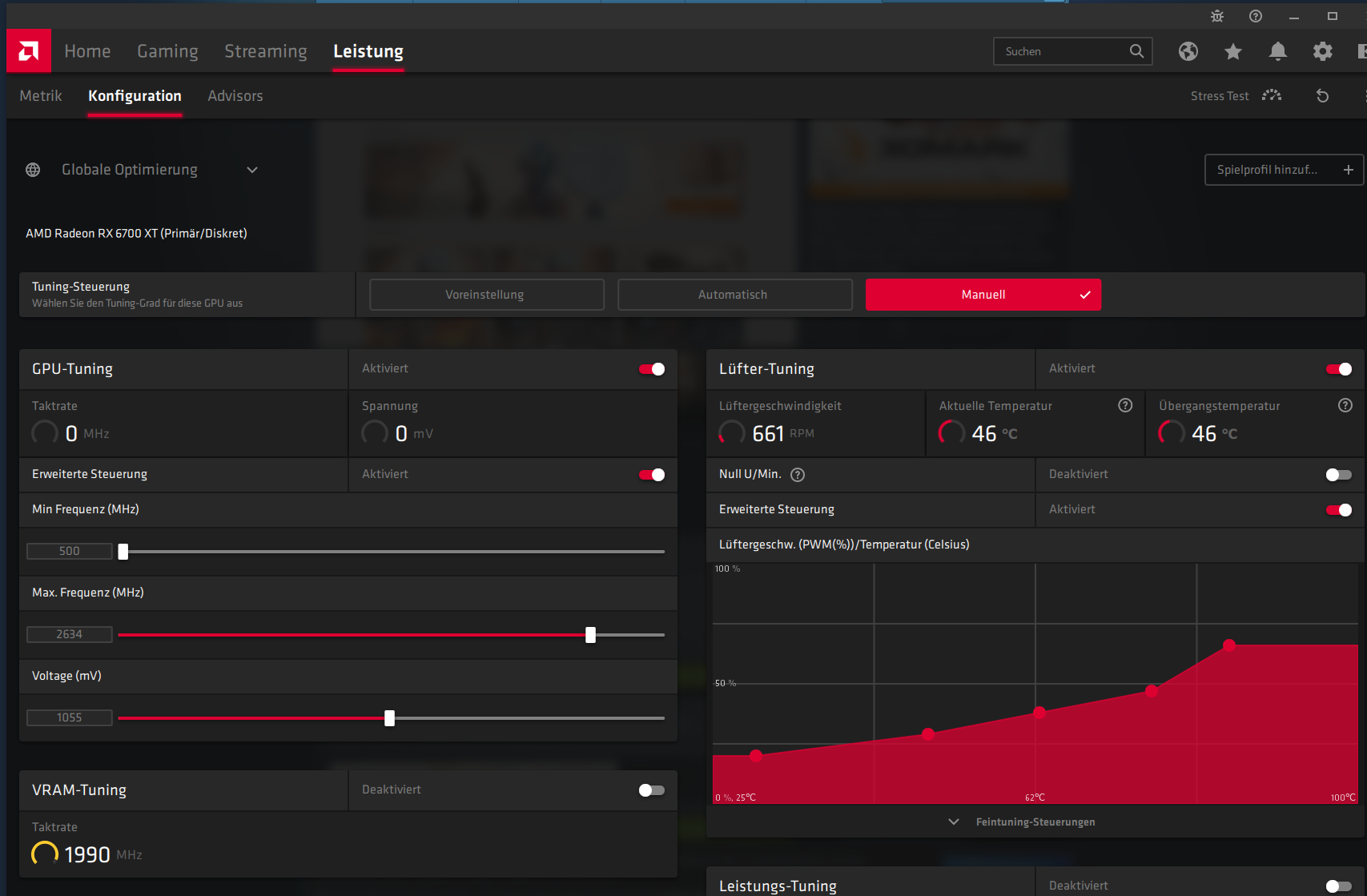Select the Konfiguration sub-tab
This screenshot has height=896, width=1367.
[x=135, y=96]
